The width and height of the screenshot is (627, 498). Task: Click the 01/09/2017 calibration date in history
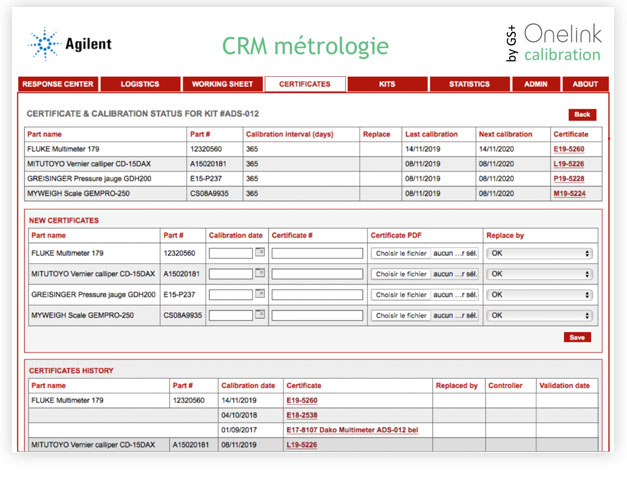(239, 430)
